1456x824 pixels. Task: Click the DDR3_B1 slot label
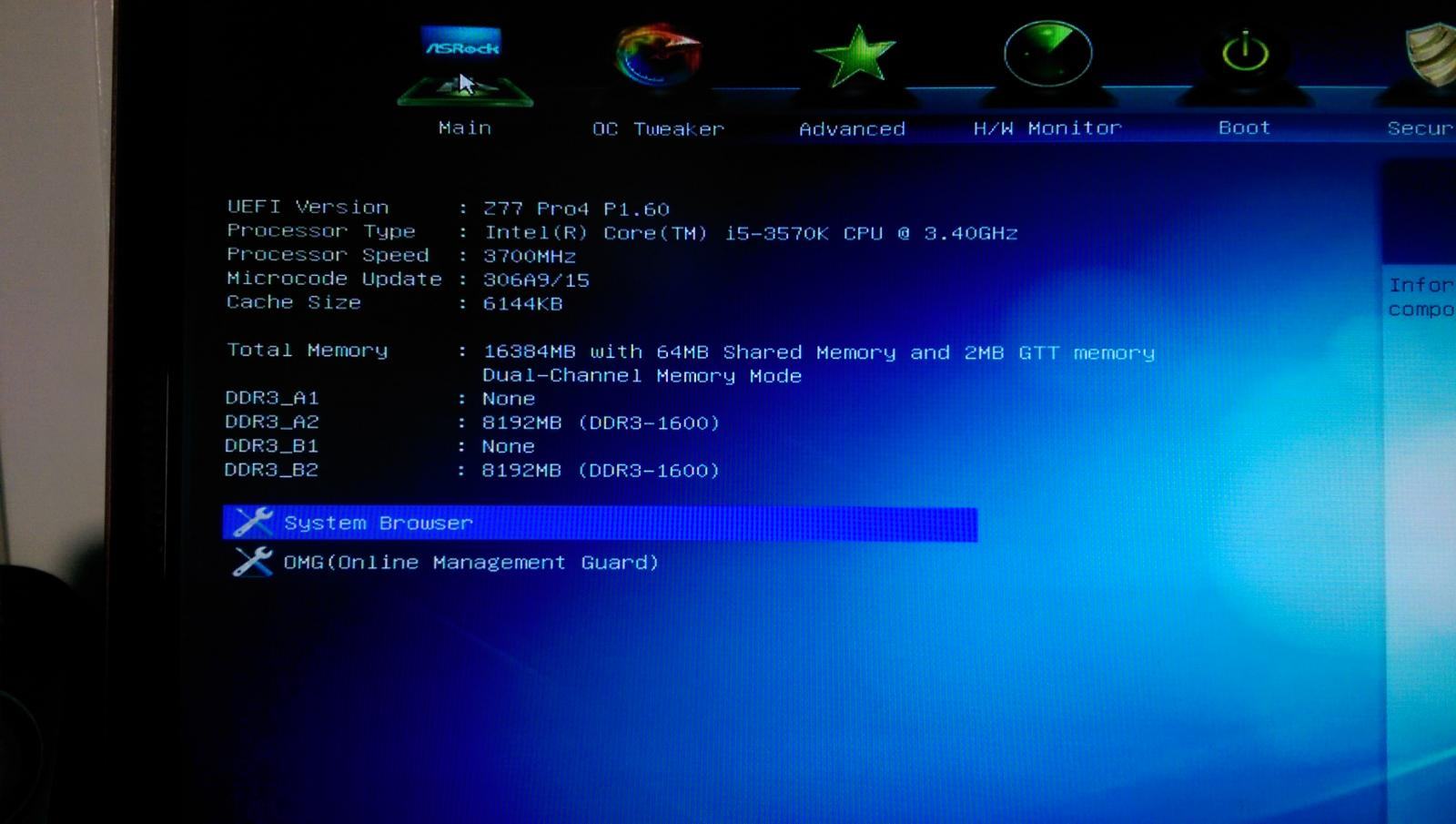click(x=271, y=445)
